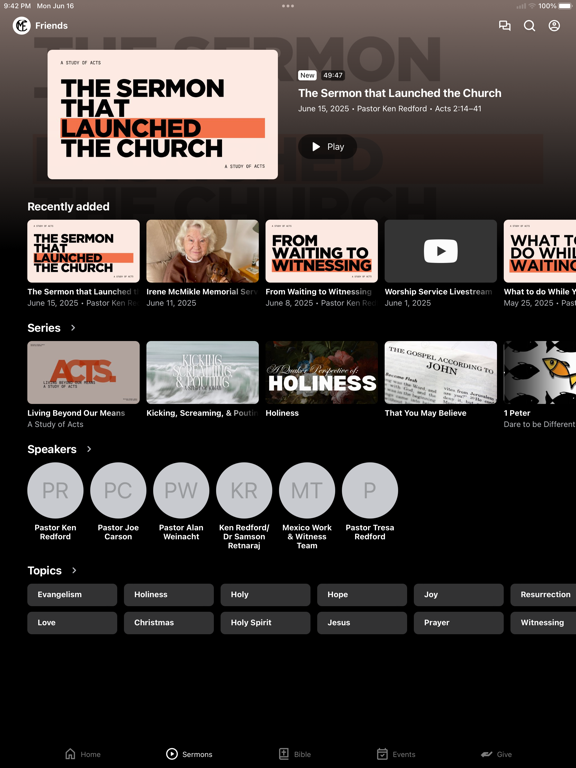Select Ken Redford/Dr Samson Retnaraj avatar
This screenshot has height=768, width=576.
point(244,490)
